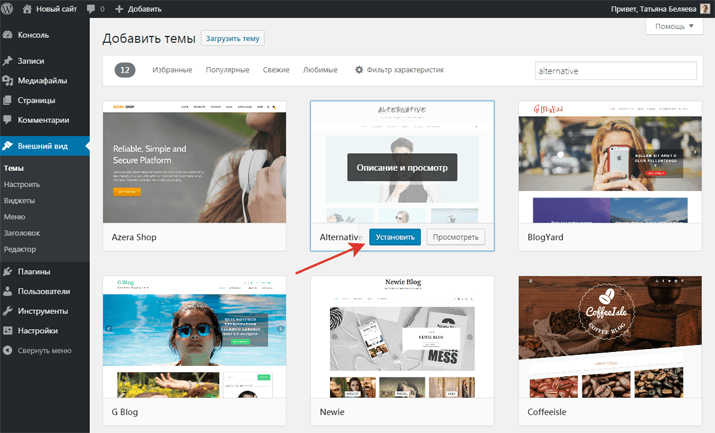
Task: Click Установить for the Alternative theme
Action: coord(395,237)
